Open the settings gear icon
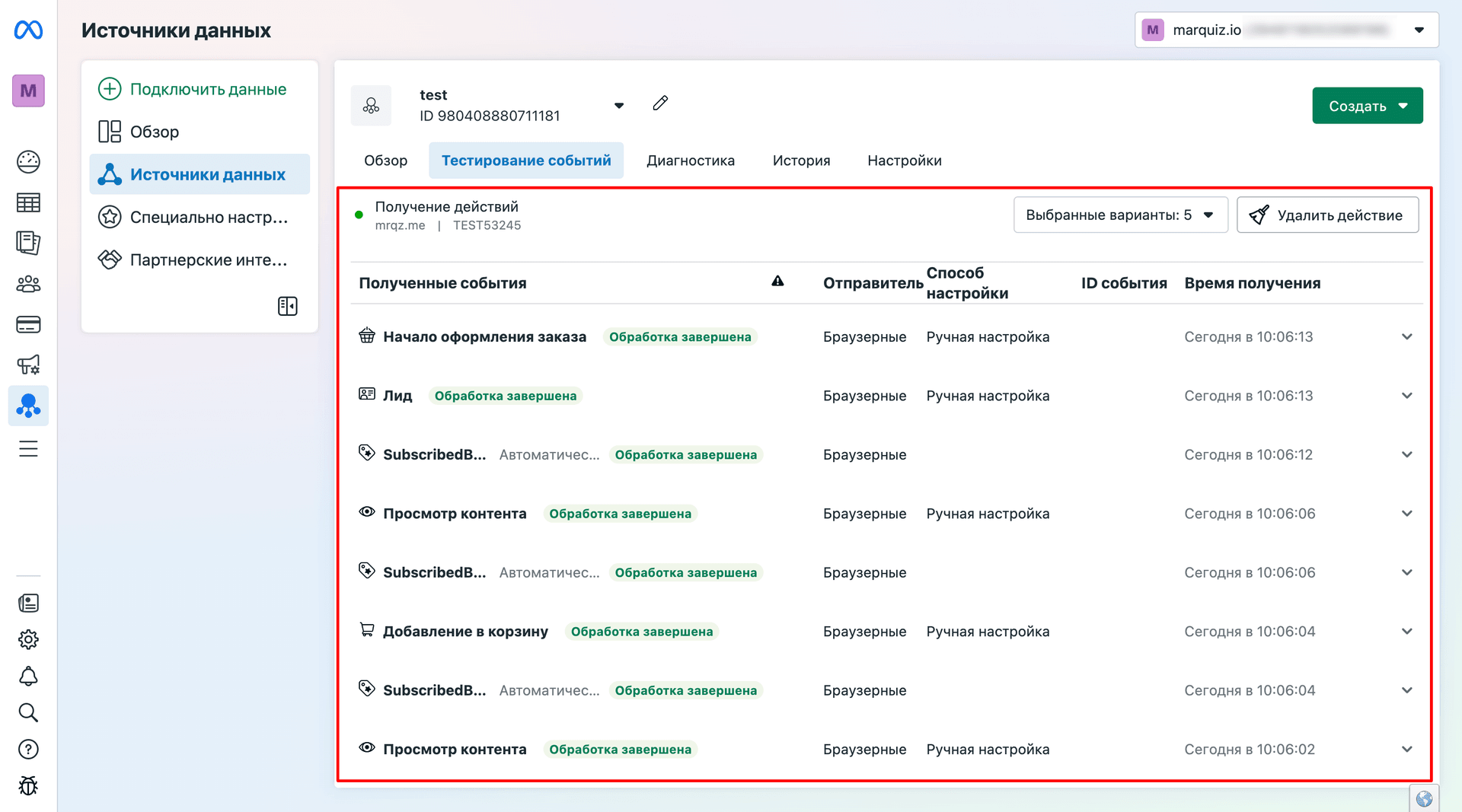This screenshot has width=1462, height=812. [28, 639]
